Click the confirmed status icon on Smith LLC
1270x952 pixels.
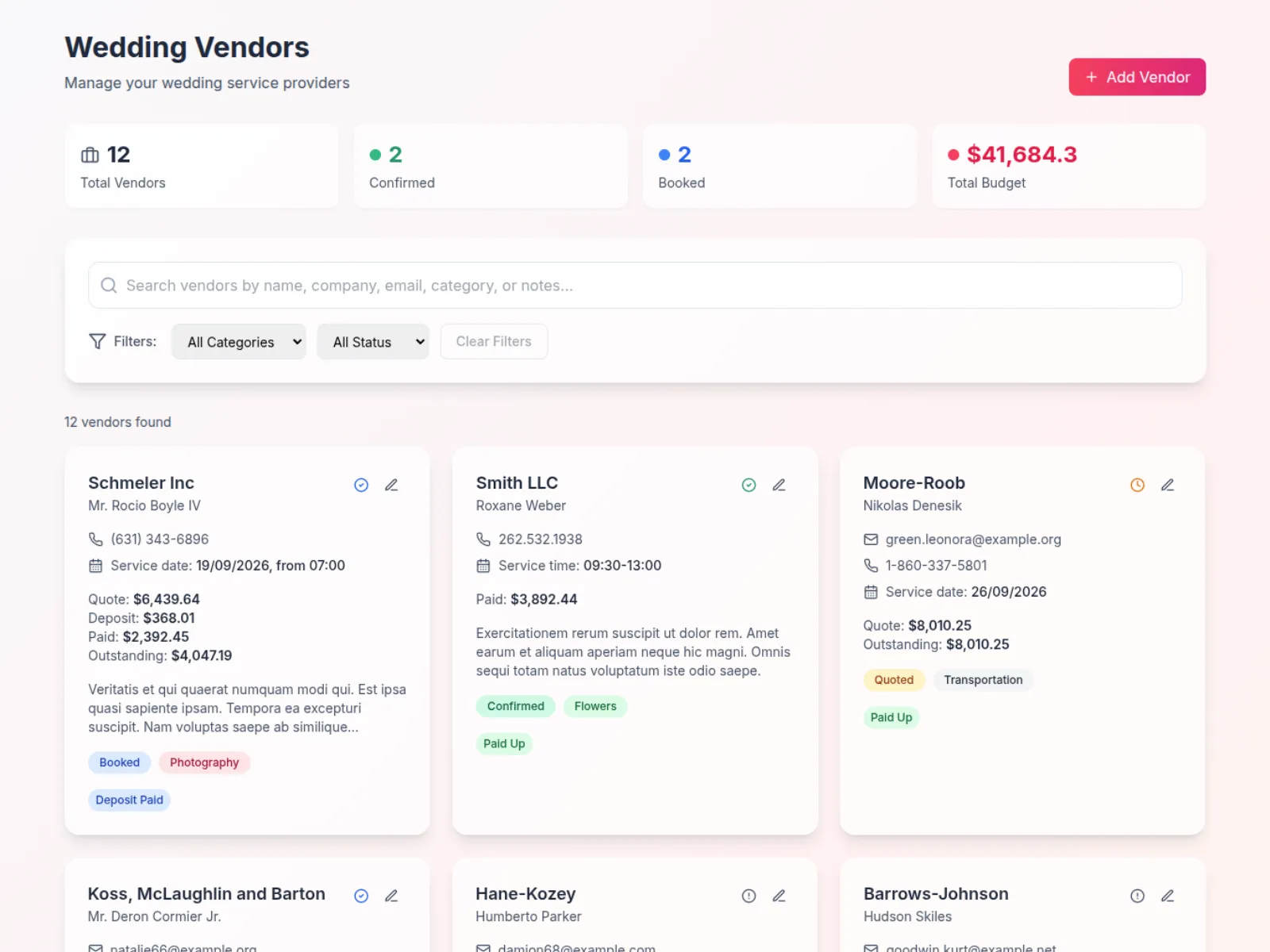(749, 485)
